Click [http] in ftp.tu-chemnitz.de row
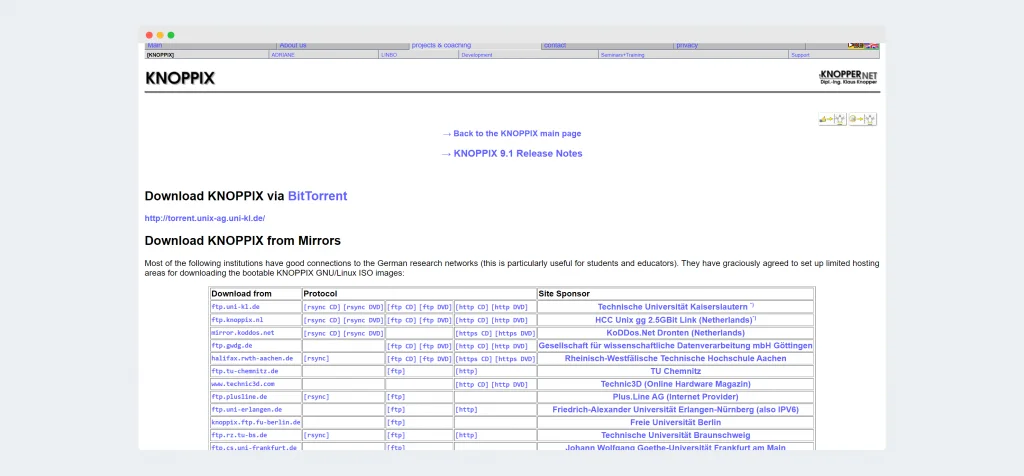1024x476 pixels. [x=466, y=372]
